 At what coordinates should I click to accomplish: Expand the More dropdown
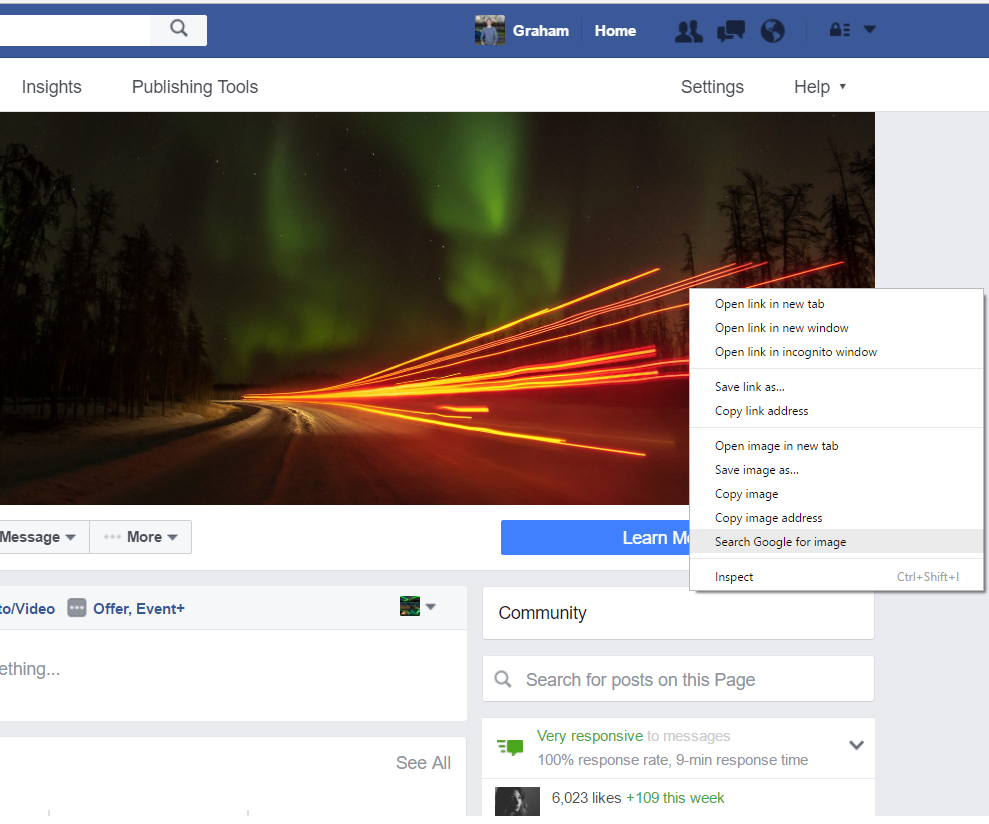(140, 537)
